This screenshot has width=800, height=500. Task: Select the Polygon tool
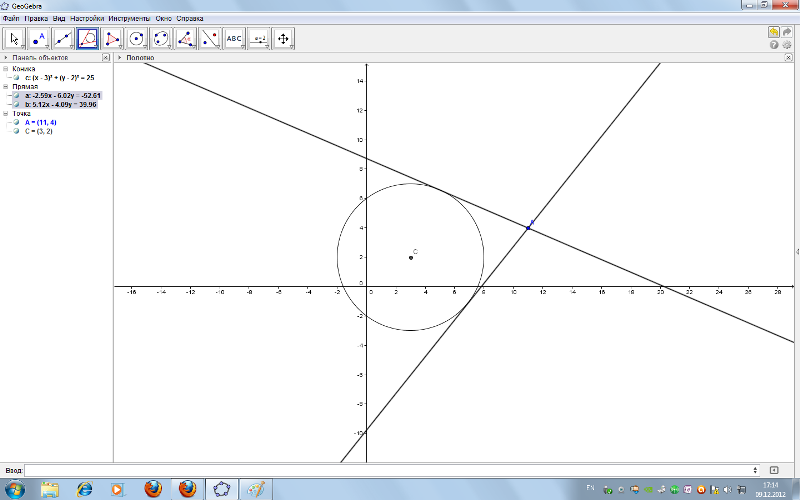pos(112,39)
